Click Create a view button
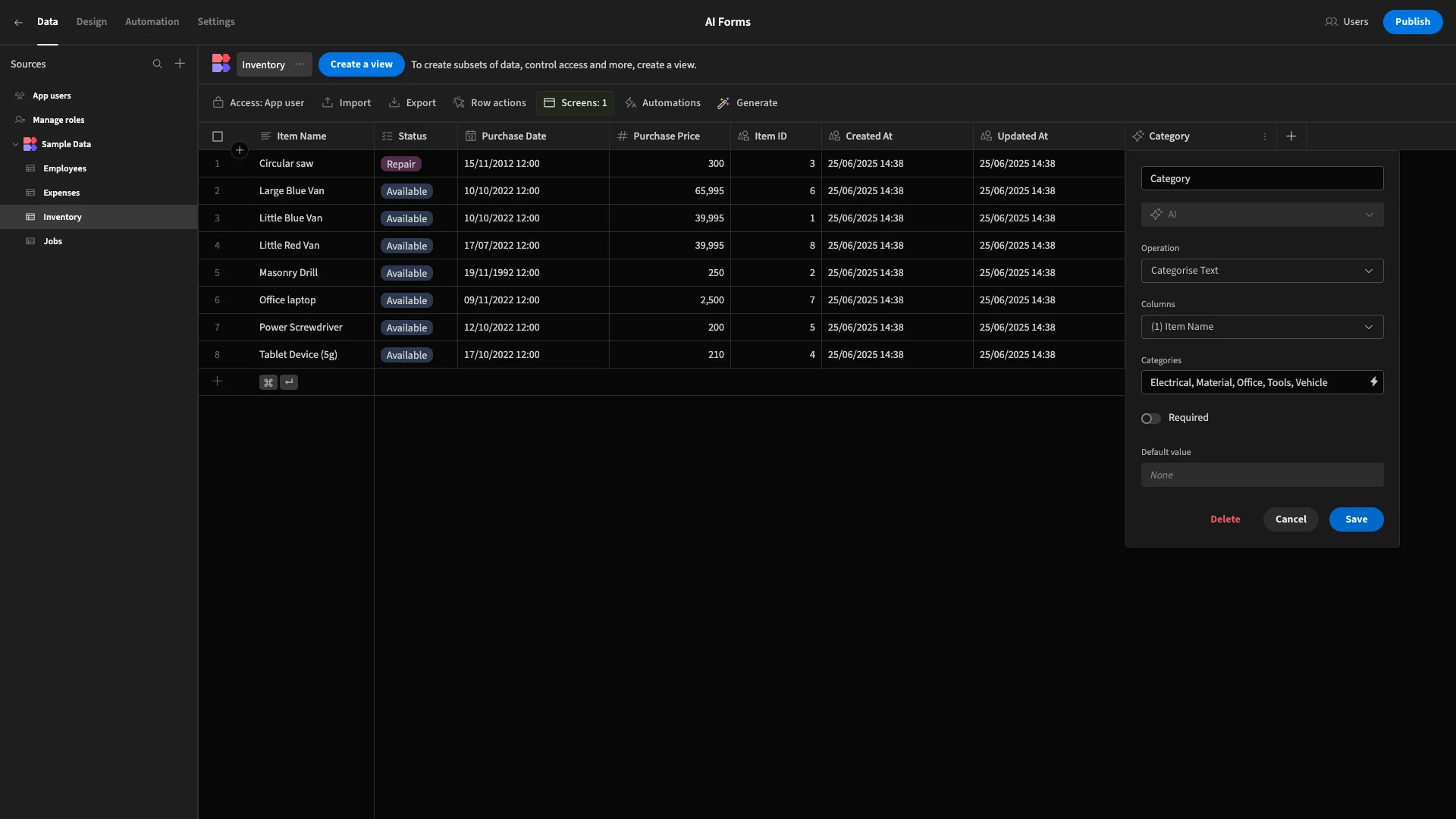 tap(361, 64)
